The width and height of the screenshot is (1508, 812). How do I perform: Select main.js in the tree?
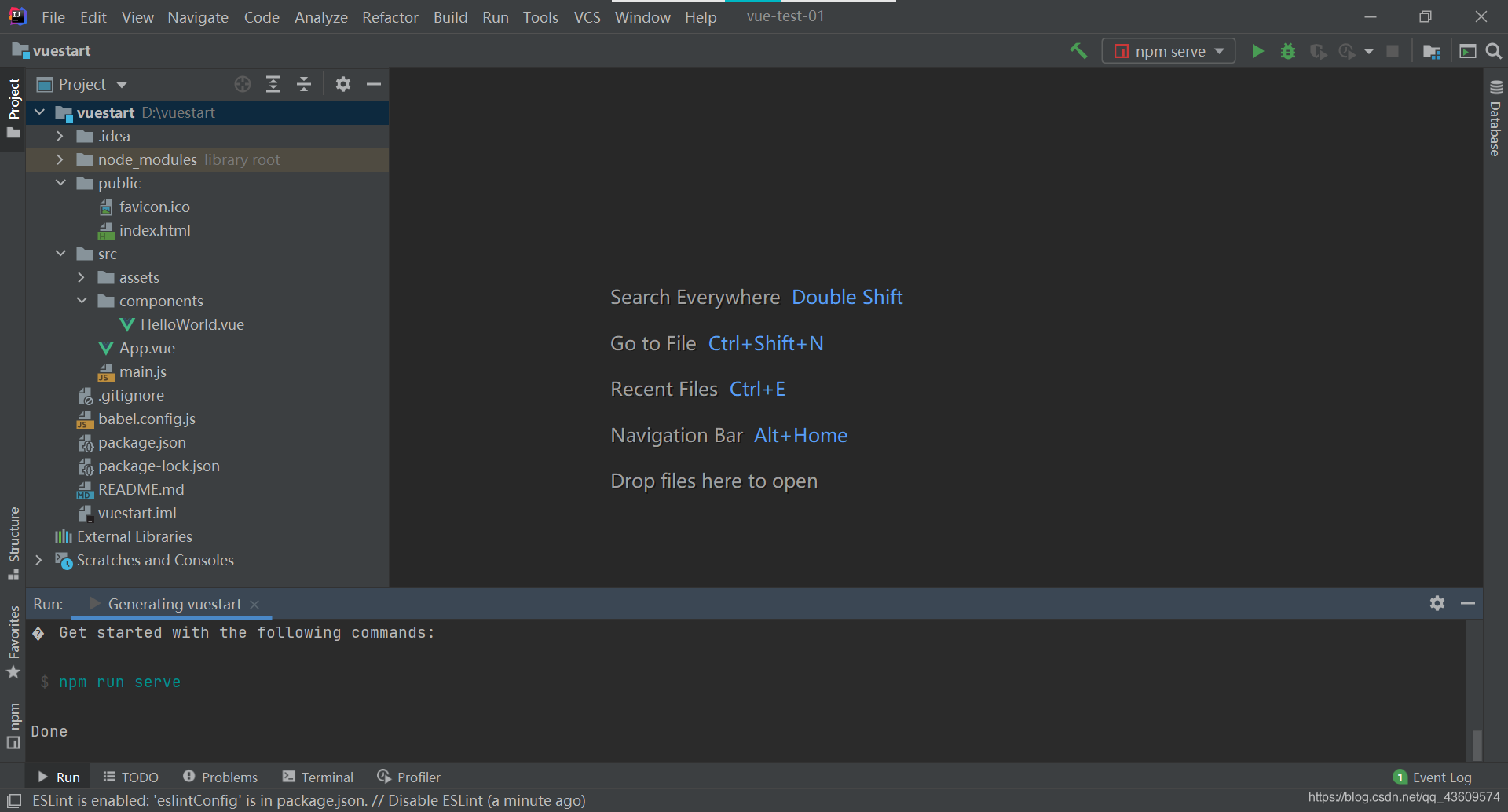[142, 371]
